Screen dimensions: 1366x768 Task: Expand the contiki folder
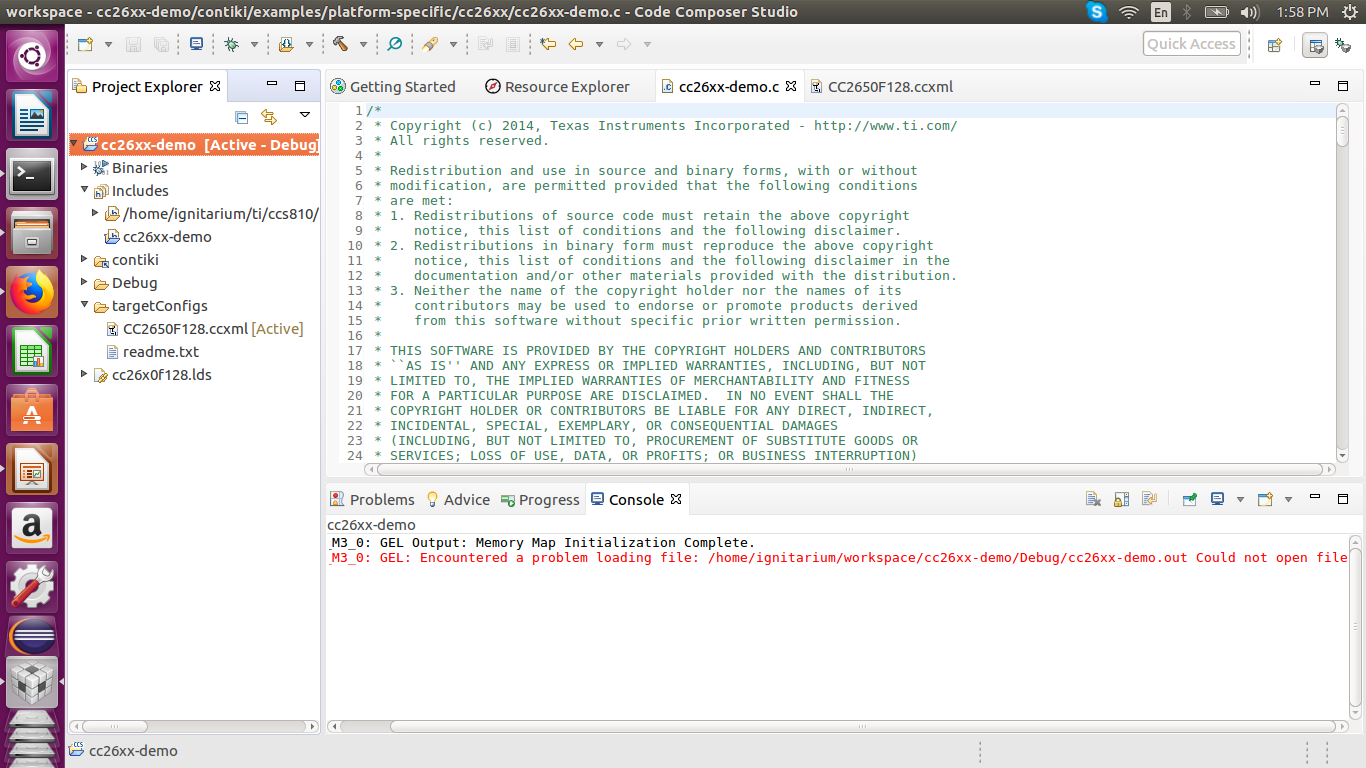[x=85, y=260]
